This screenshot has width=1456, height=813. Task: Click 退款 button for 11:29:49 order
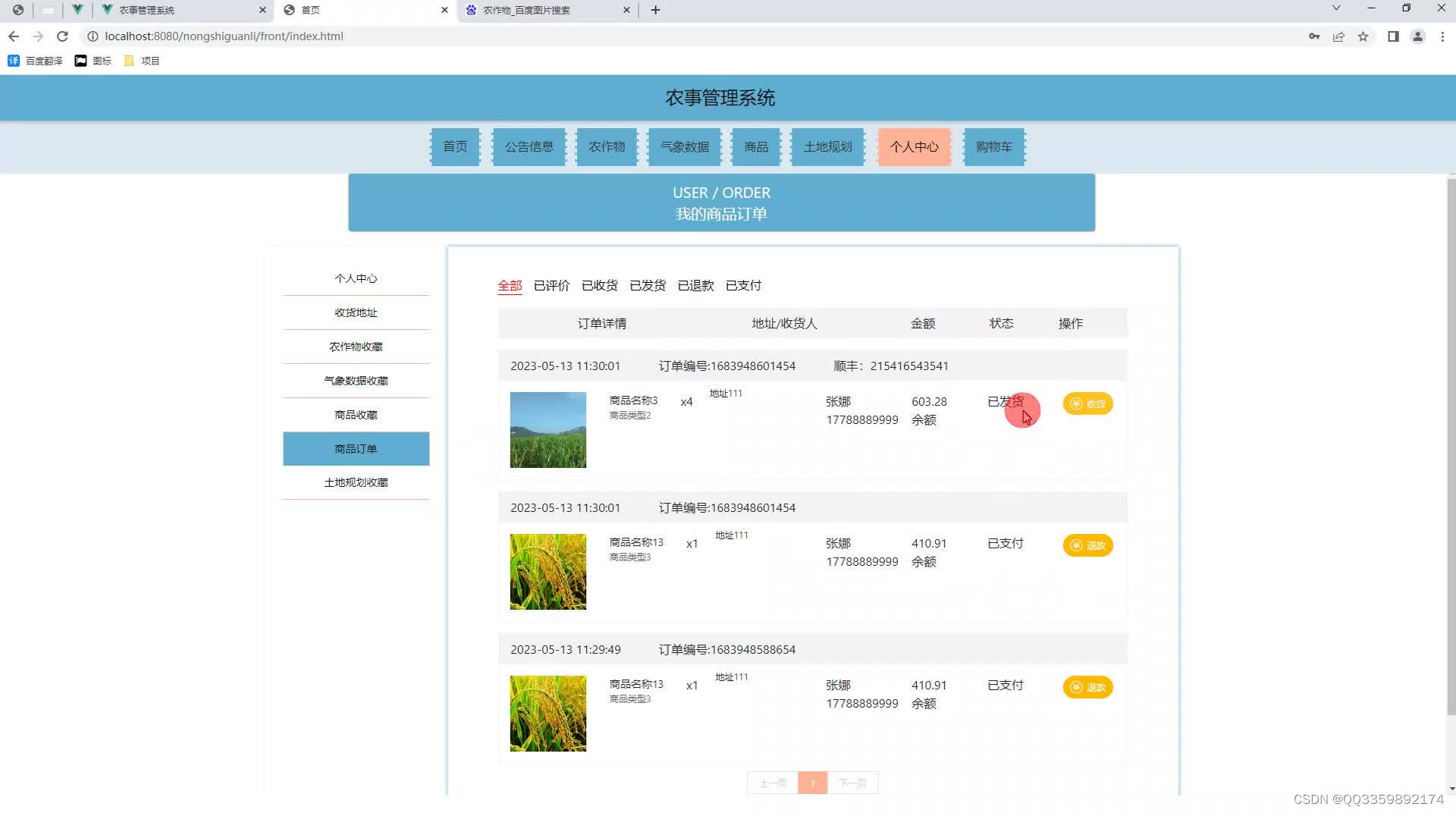coord(1087,687)
